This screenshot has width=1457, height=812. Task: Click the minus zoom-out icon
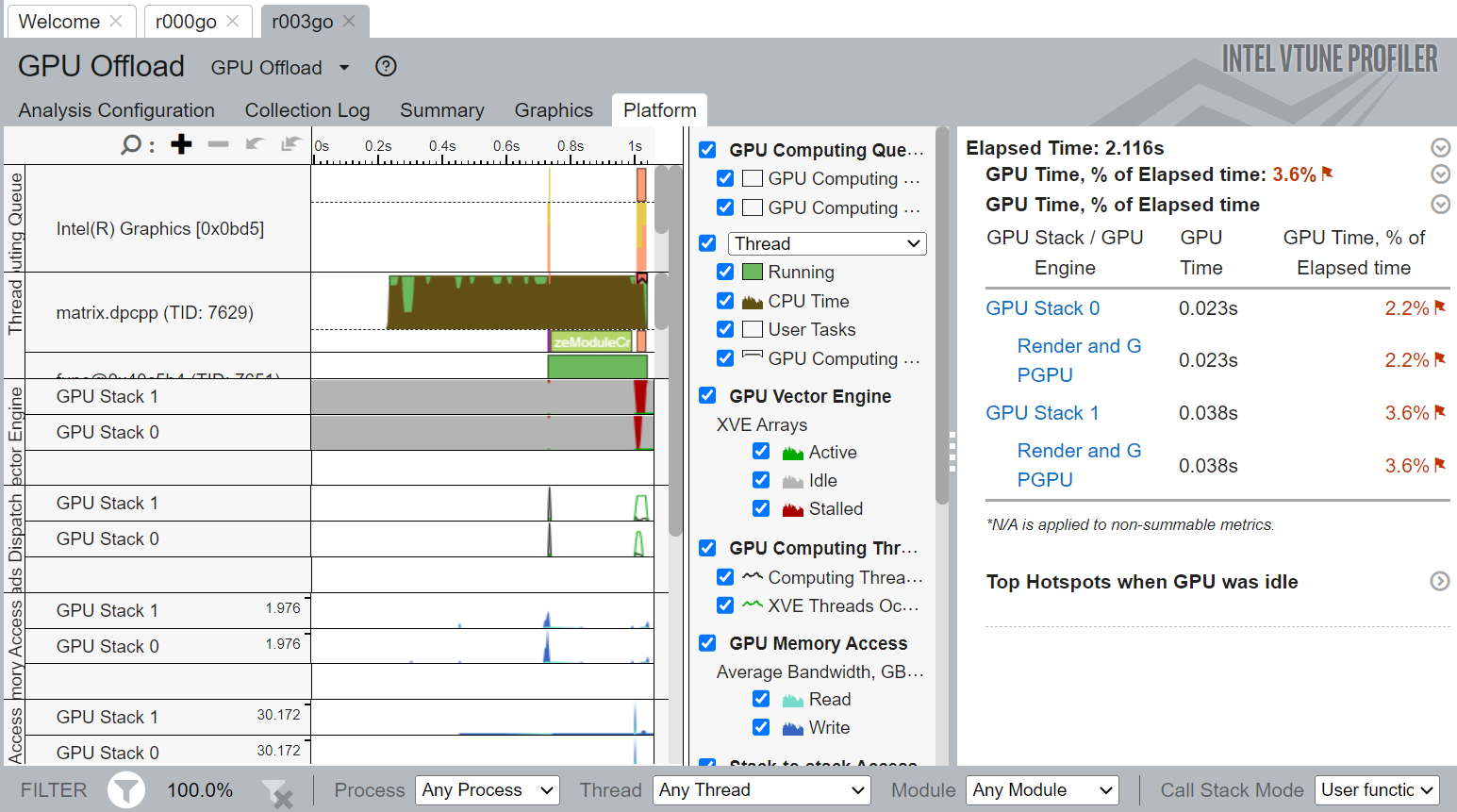(218, 144)
